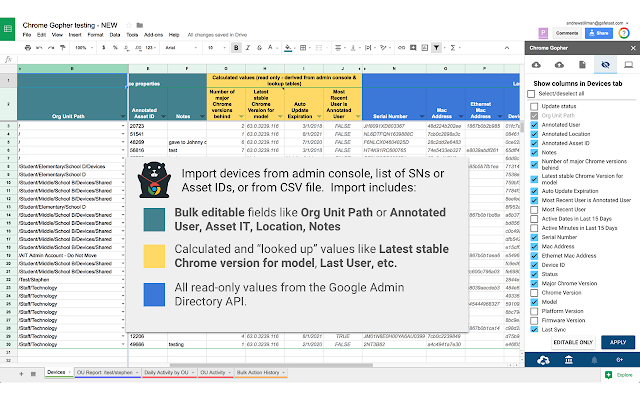Screen dimensions: 640x400
Task: Click the bell icon in sidebar footer
Action: [594, 360]
